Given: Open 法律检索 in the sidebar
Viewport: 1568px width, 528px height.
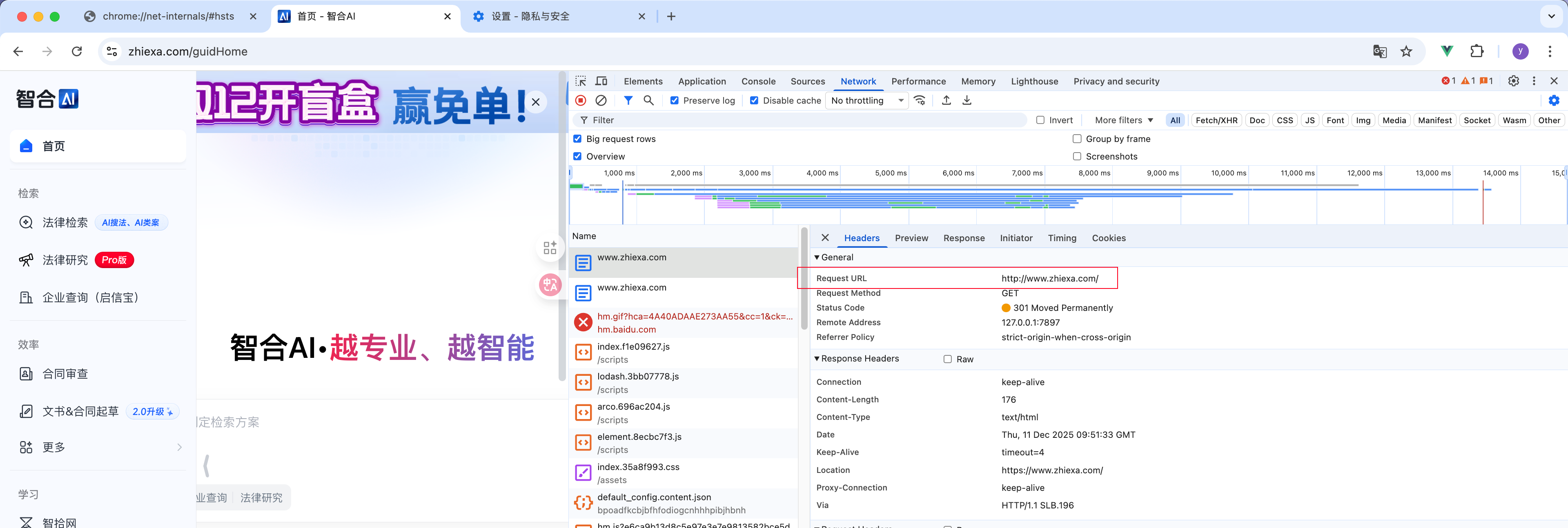Looking at the screenshot, I should click(x=65, y=223).
